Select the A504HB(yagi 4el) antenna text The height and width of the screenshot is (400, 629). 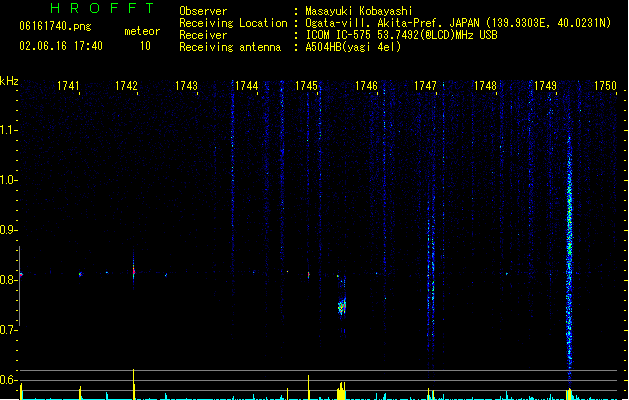[x=353, y=47]
